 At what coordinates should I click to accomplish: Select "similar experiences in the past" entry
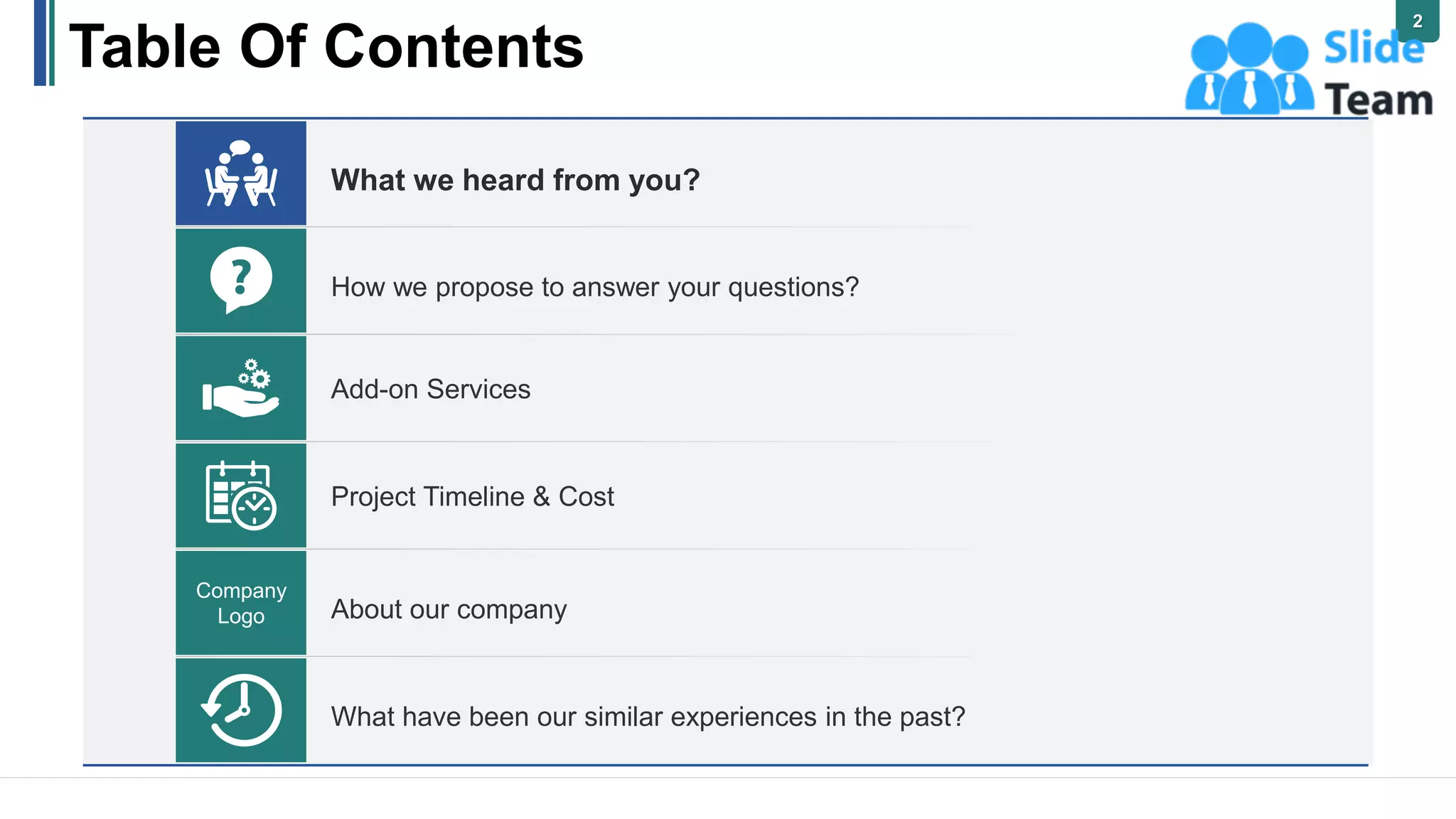click(x=648, y=717)
